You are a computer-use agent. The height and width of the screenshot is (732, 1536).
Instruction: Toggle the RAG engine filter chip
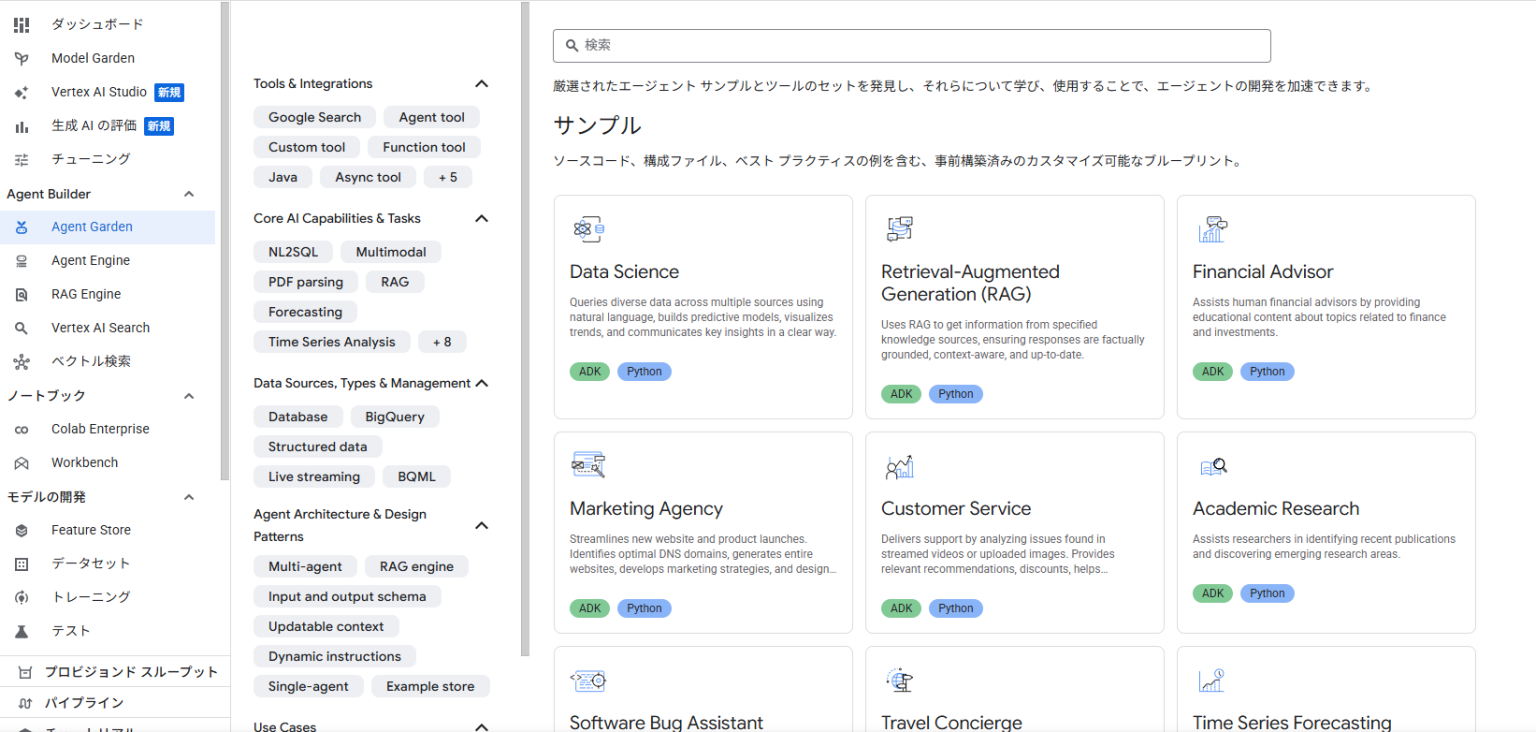coord(417,567)
